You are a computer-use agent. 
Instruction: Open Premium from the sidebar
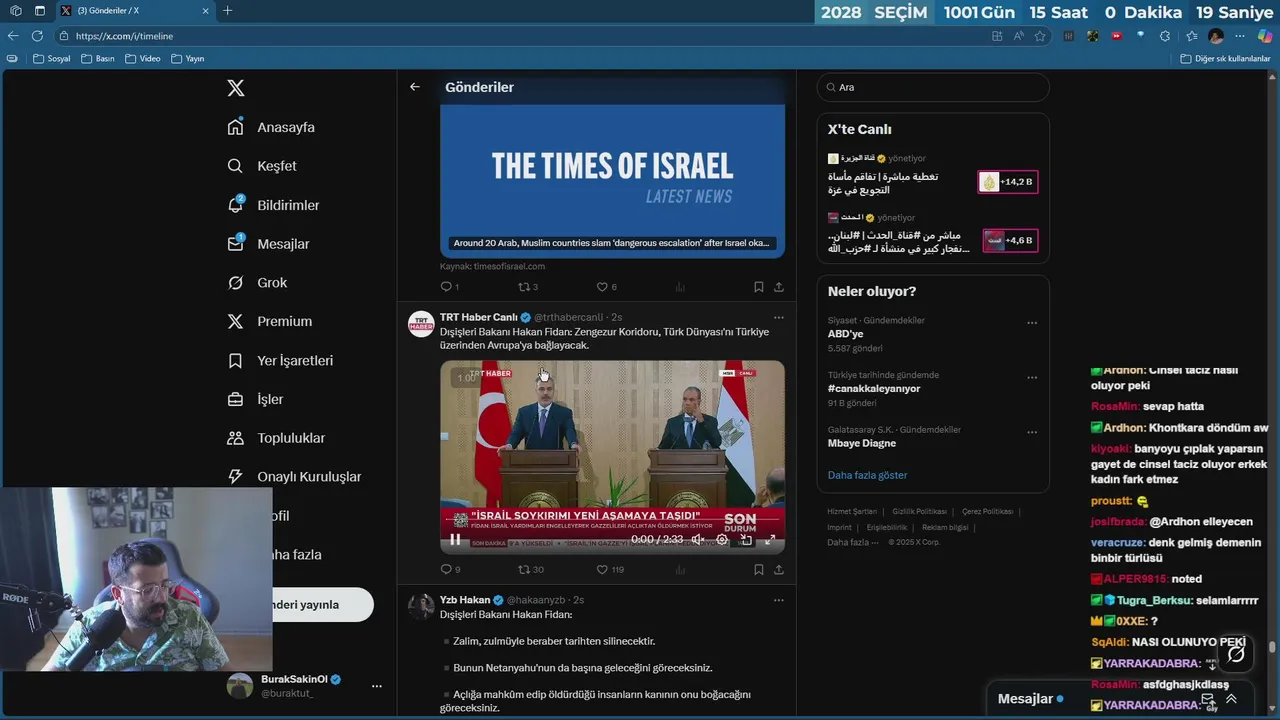tap(270, 321)
